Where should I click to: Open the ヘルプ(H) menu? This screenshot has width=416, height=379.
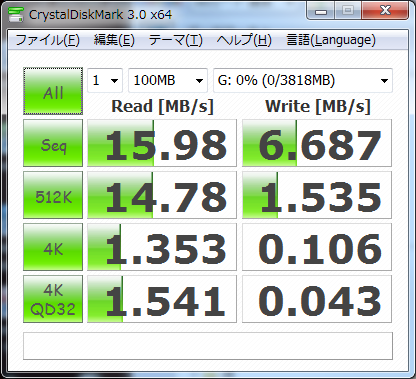pyautogui.click(x=244, y=40)
